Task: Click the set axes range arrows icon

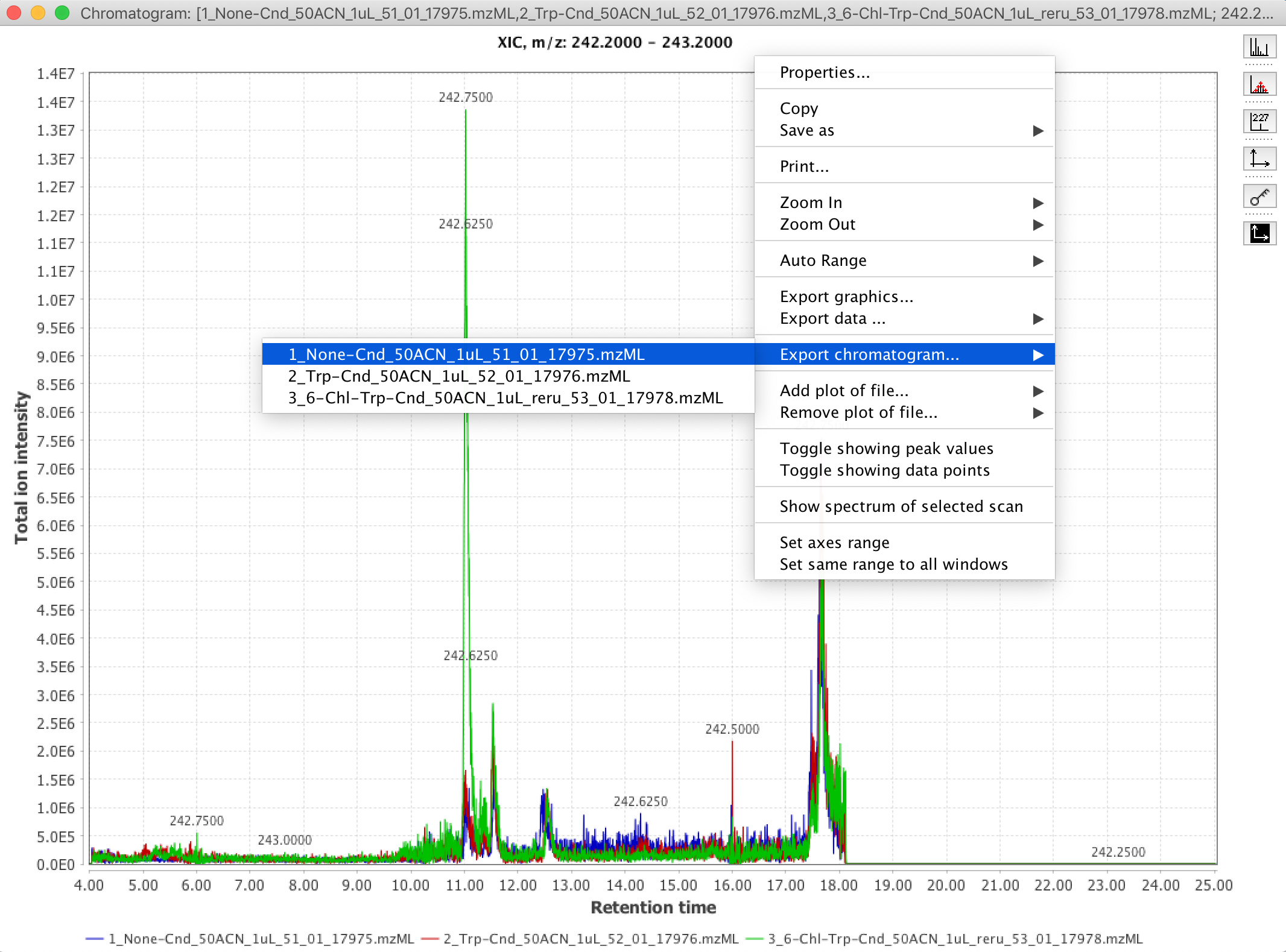Action: coord(1259,159)
